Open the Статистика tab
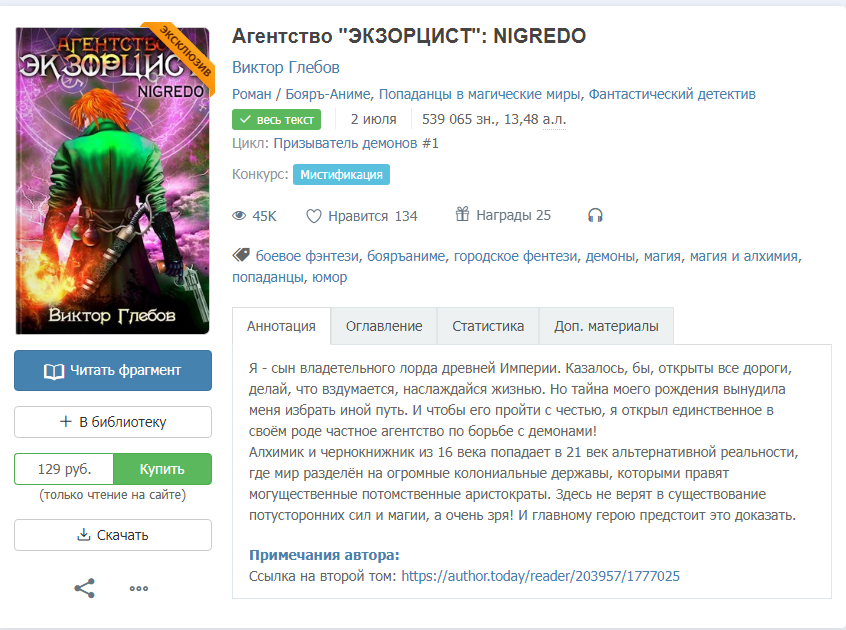846x630 pixels. pyautogui.click(x=488, y=326)
